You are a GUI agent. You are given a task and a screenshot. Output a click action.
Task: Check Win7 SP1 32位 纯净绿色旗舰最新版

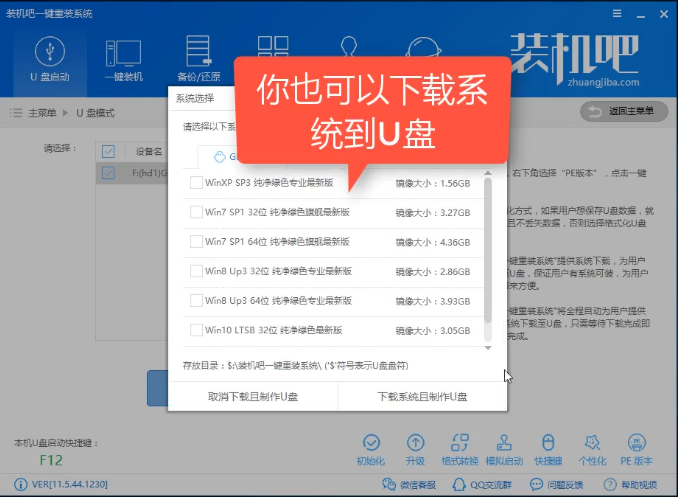(196, 212)
